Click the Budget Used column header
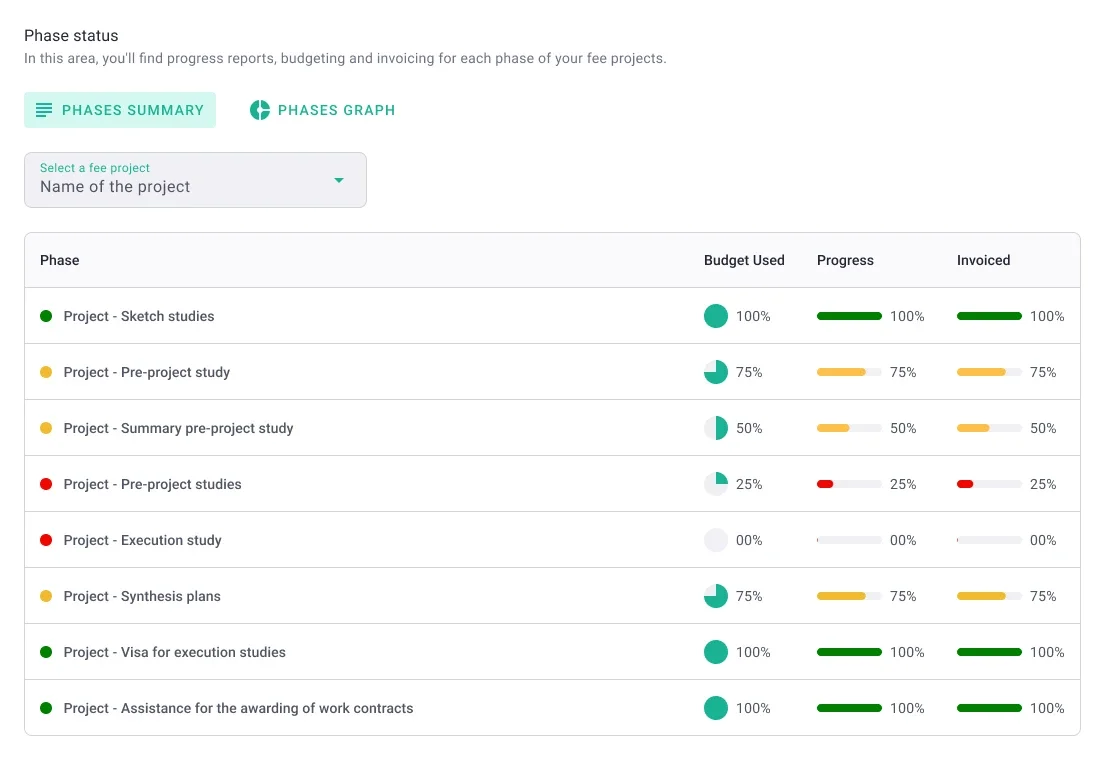 (744, 260)
